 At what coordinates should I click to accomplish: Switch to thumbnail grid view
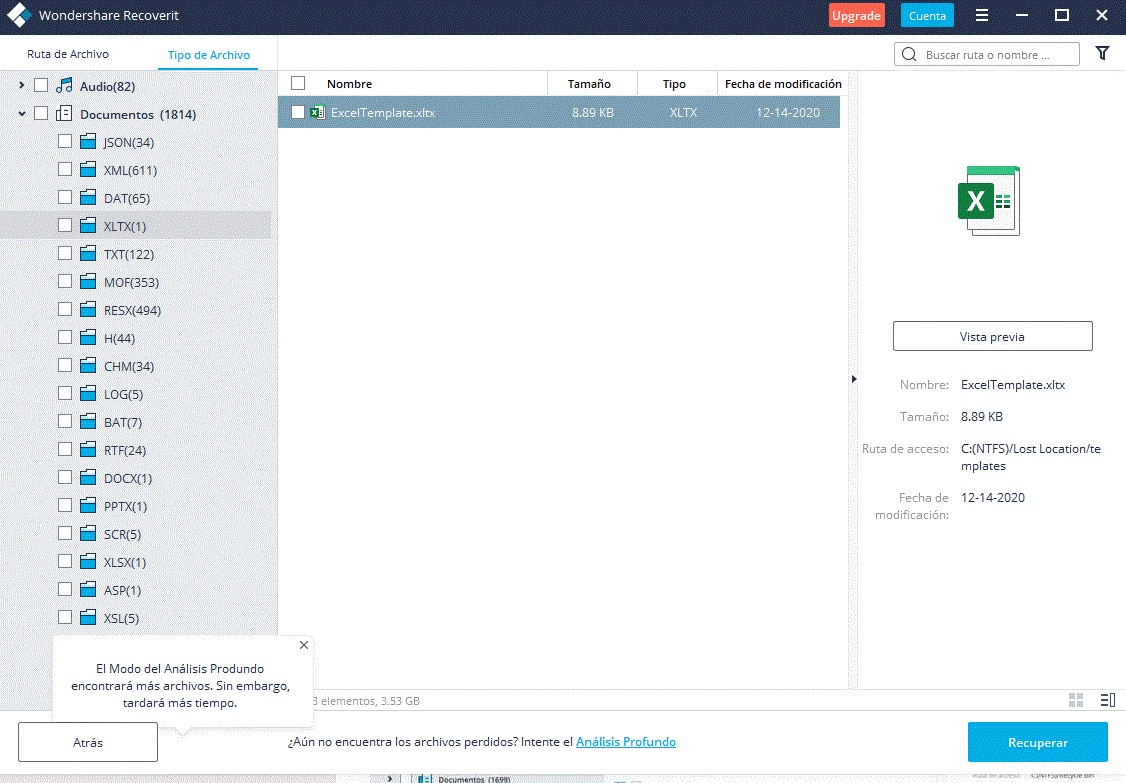tap(1076, 700)
